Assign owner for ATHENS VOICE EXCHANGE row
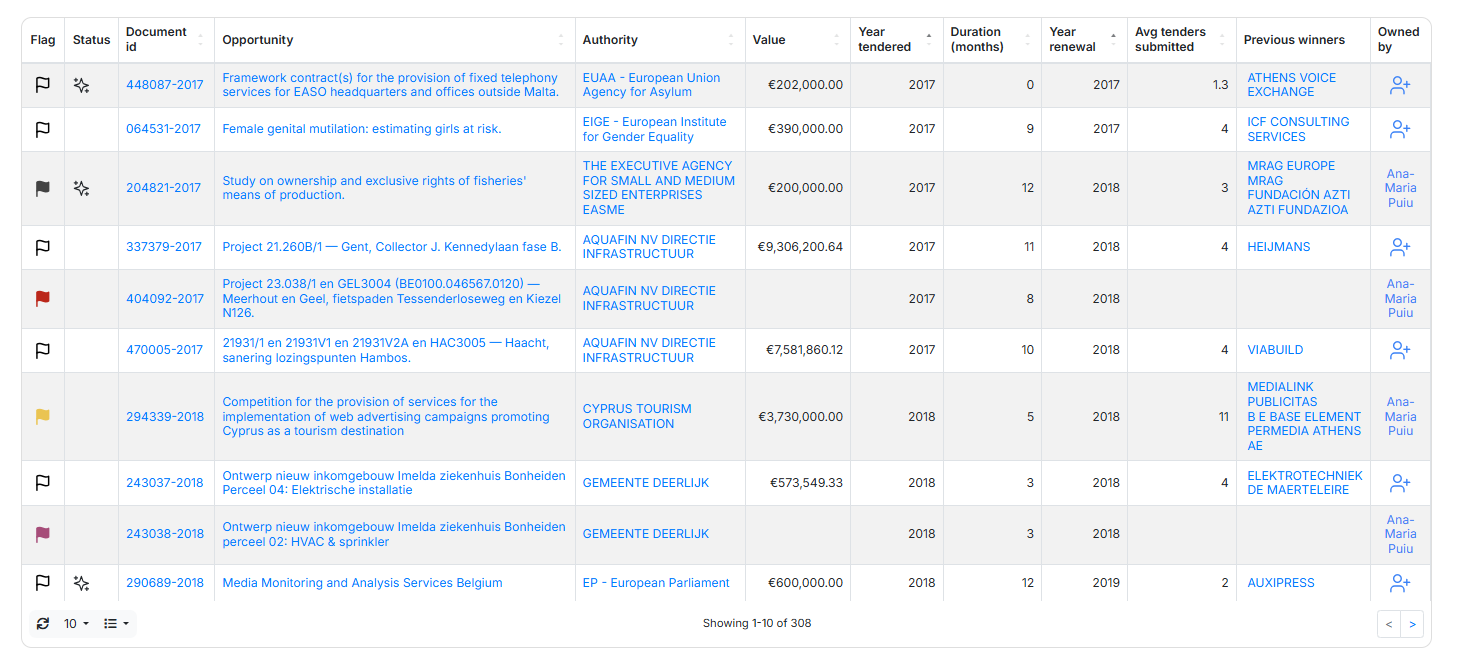The height and width of the screenshot is (655, 1458). [x=1400, y=85]
